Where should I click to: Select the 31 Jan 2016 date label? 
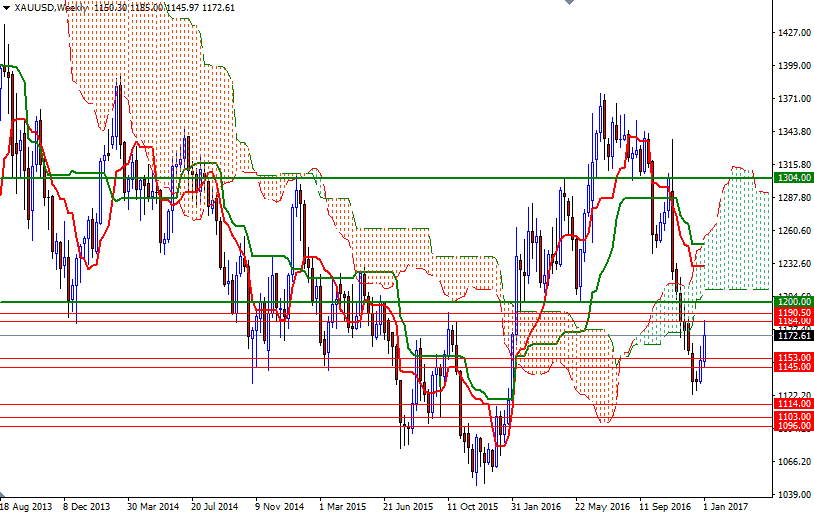[x=534, y=506]
